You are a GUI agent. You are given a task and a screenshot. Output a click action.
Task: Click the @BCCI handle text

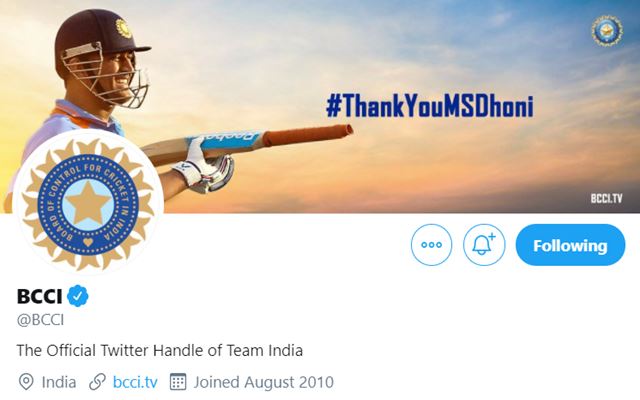pos(40,320)
